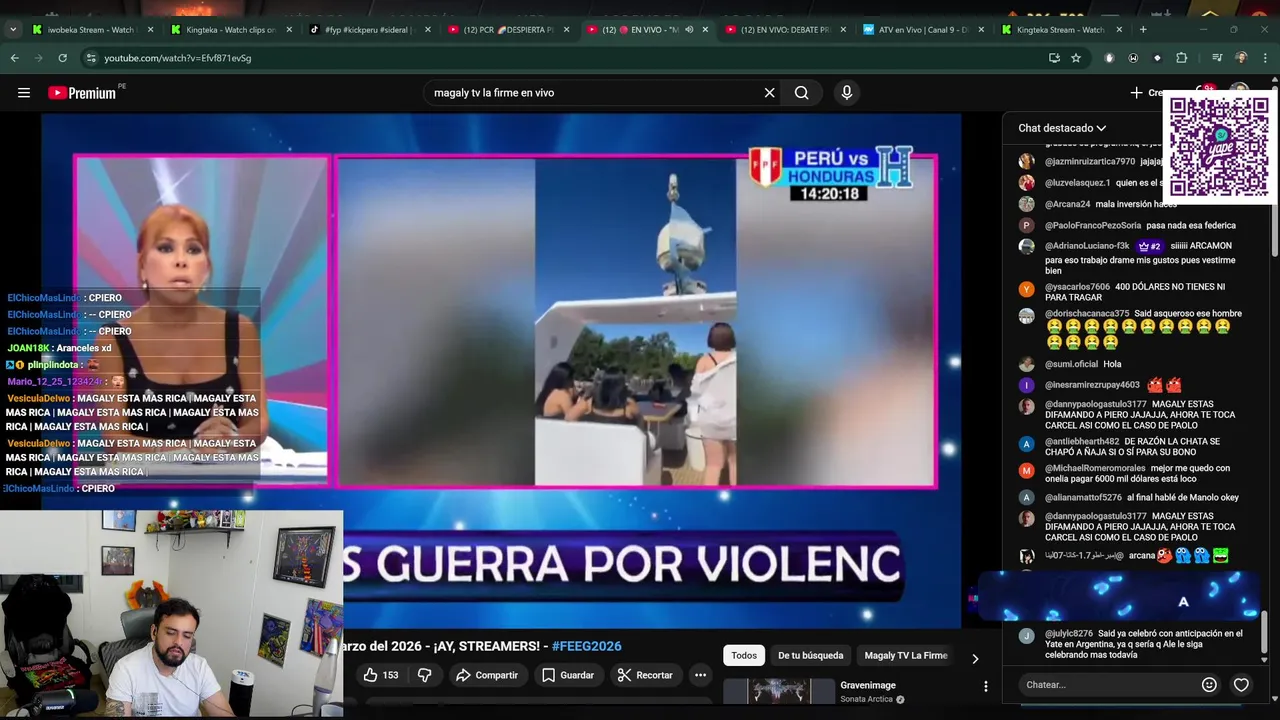Click @PaoloFrancoPezoSoria chat username

point(1093,225)
